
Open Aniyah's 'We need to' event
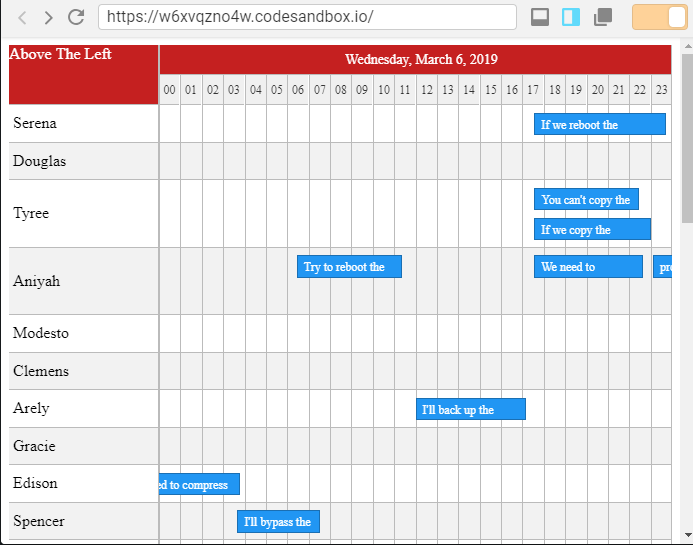(x=588, y=267)
